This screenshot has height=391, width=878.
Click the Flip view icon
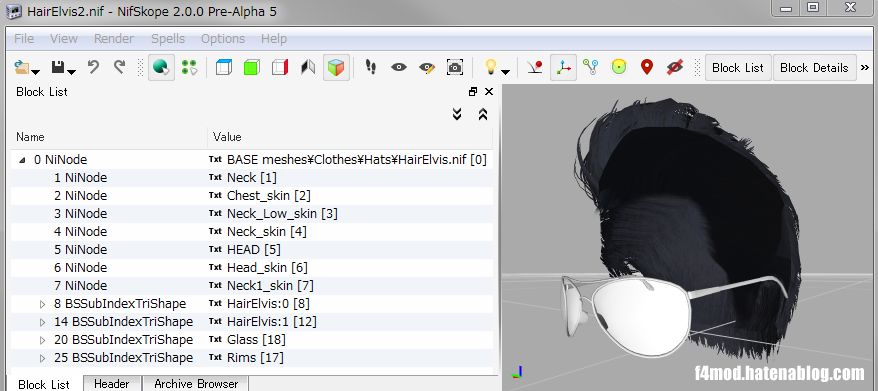tap(308, 68)
